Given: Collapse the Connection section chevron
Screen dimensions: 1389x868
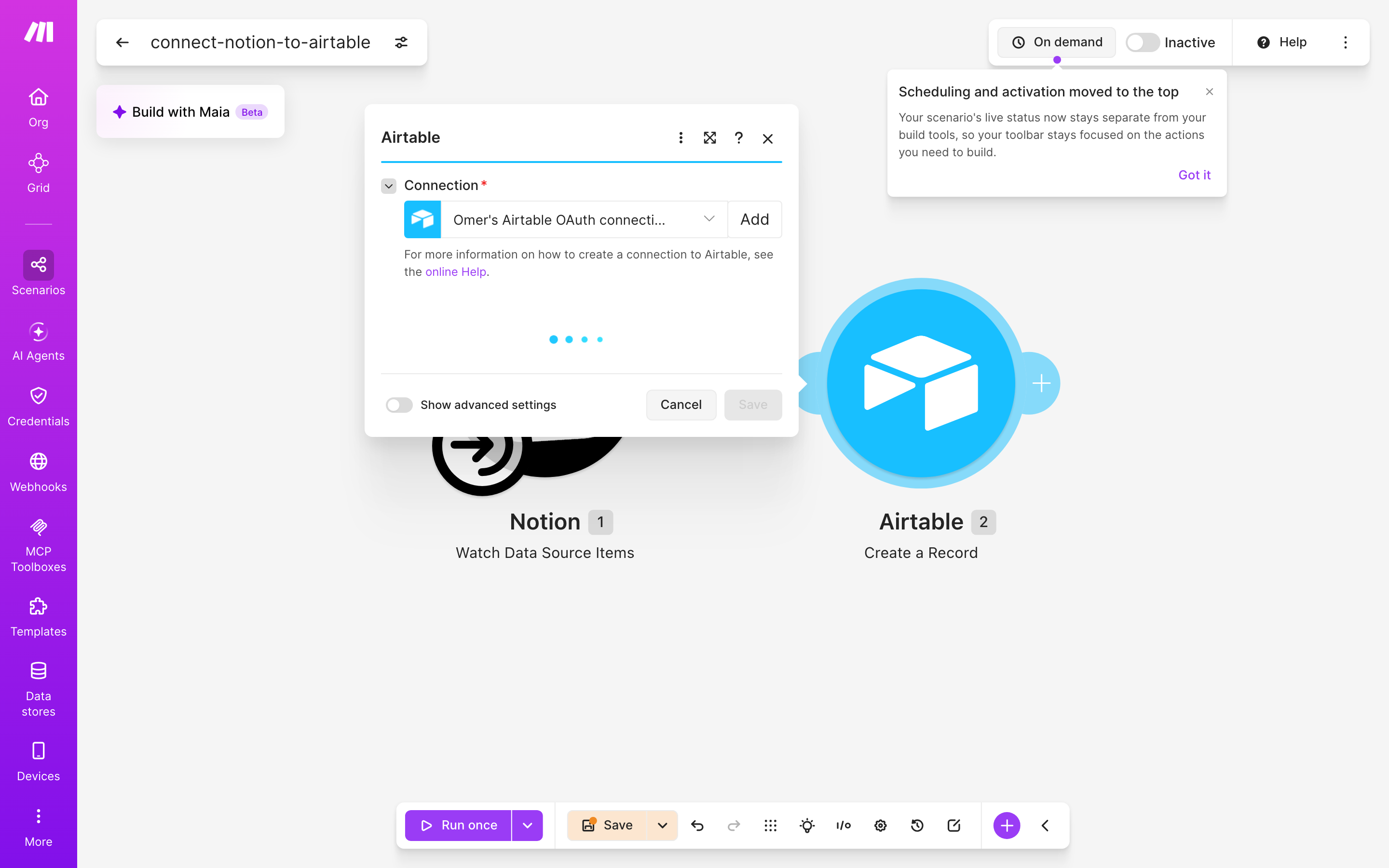Looking at the screenshot, I should pyautogui.click(x=389, y=186).
